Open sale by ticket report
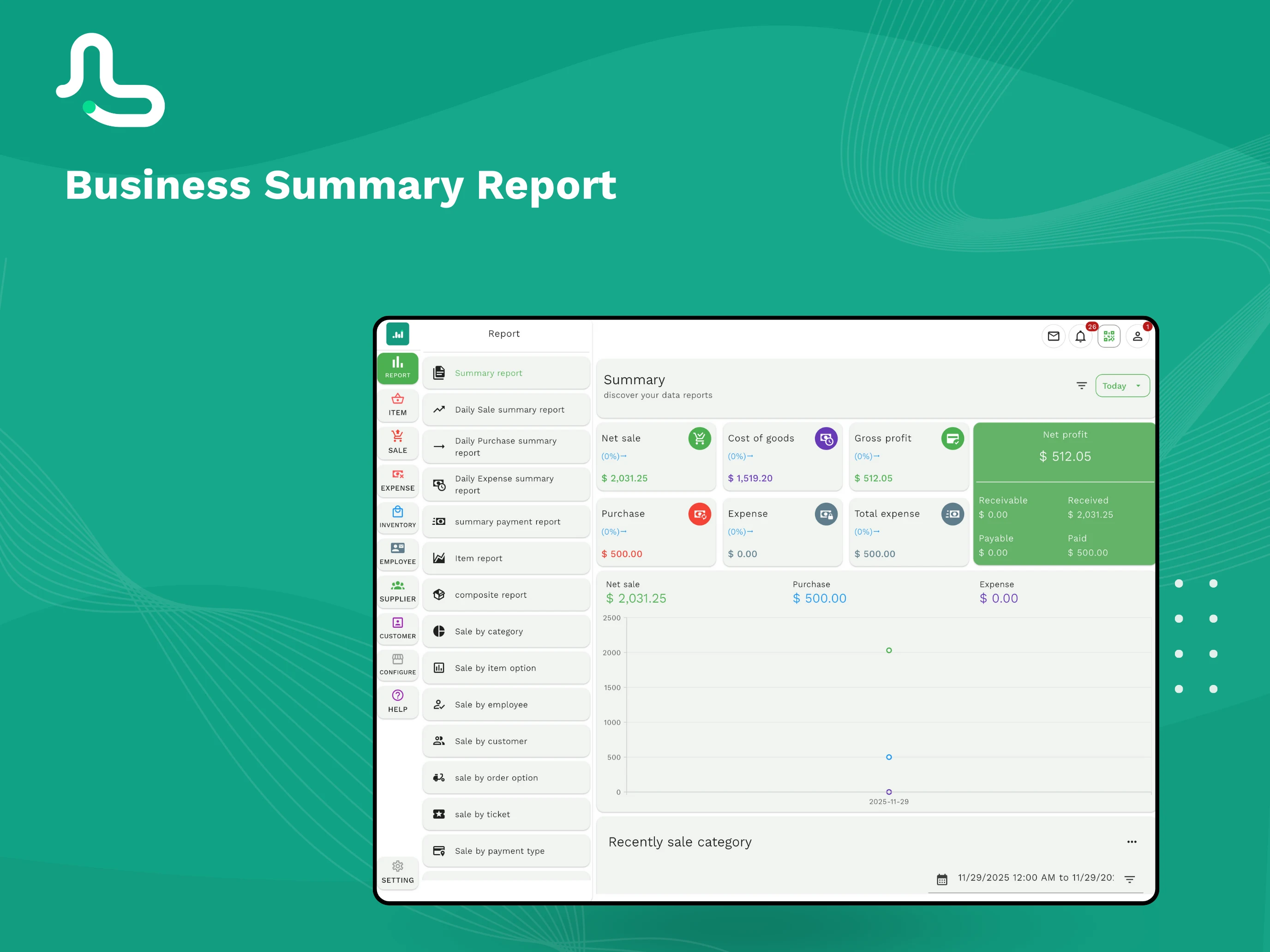The image size is (1270, 952). coord(506,814)
